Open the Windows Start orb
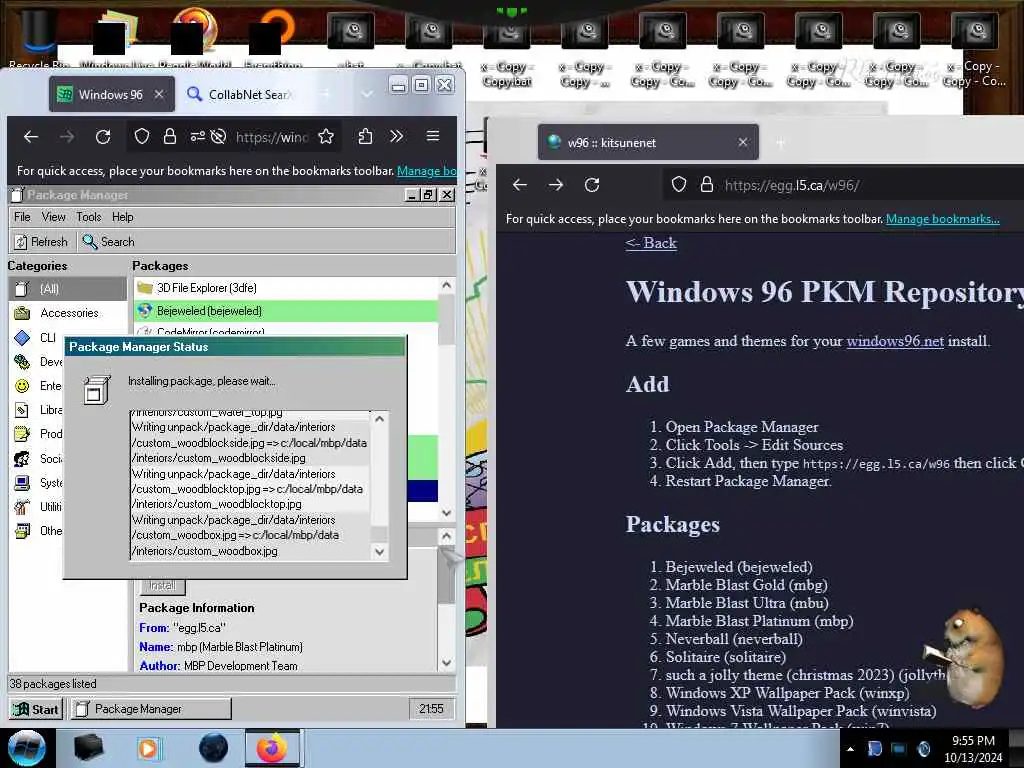1024x768 pixels. coord(26,748)
